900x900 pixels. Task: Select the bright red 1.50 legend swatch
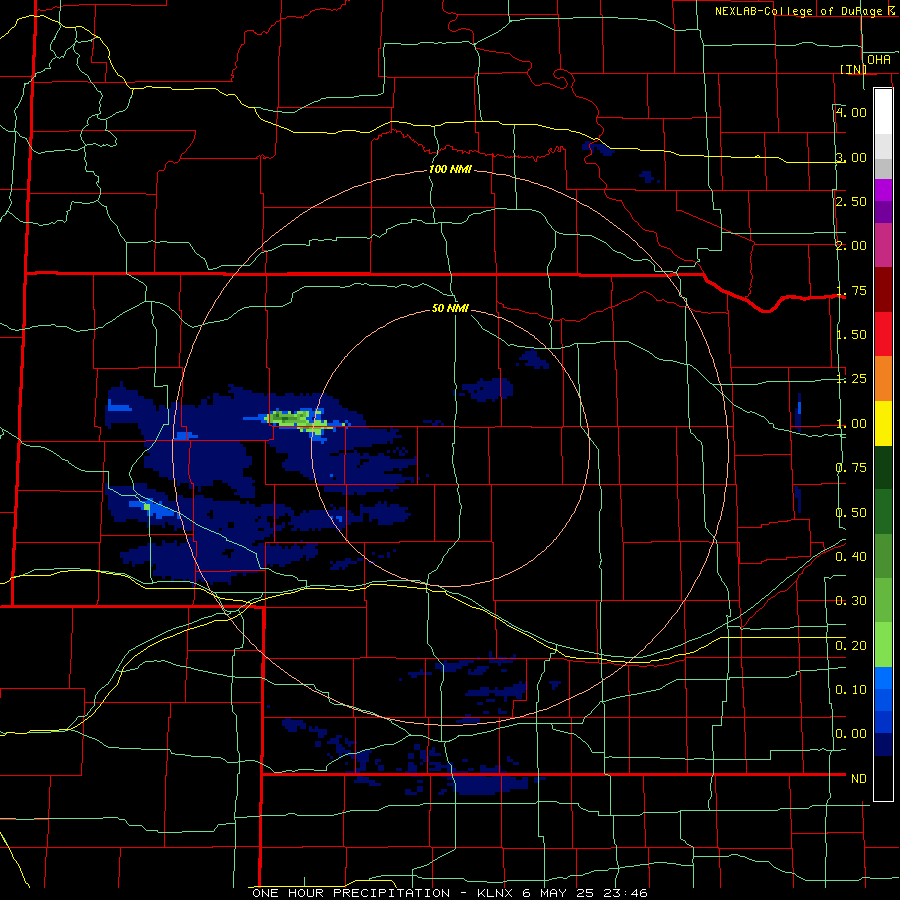883,334
